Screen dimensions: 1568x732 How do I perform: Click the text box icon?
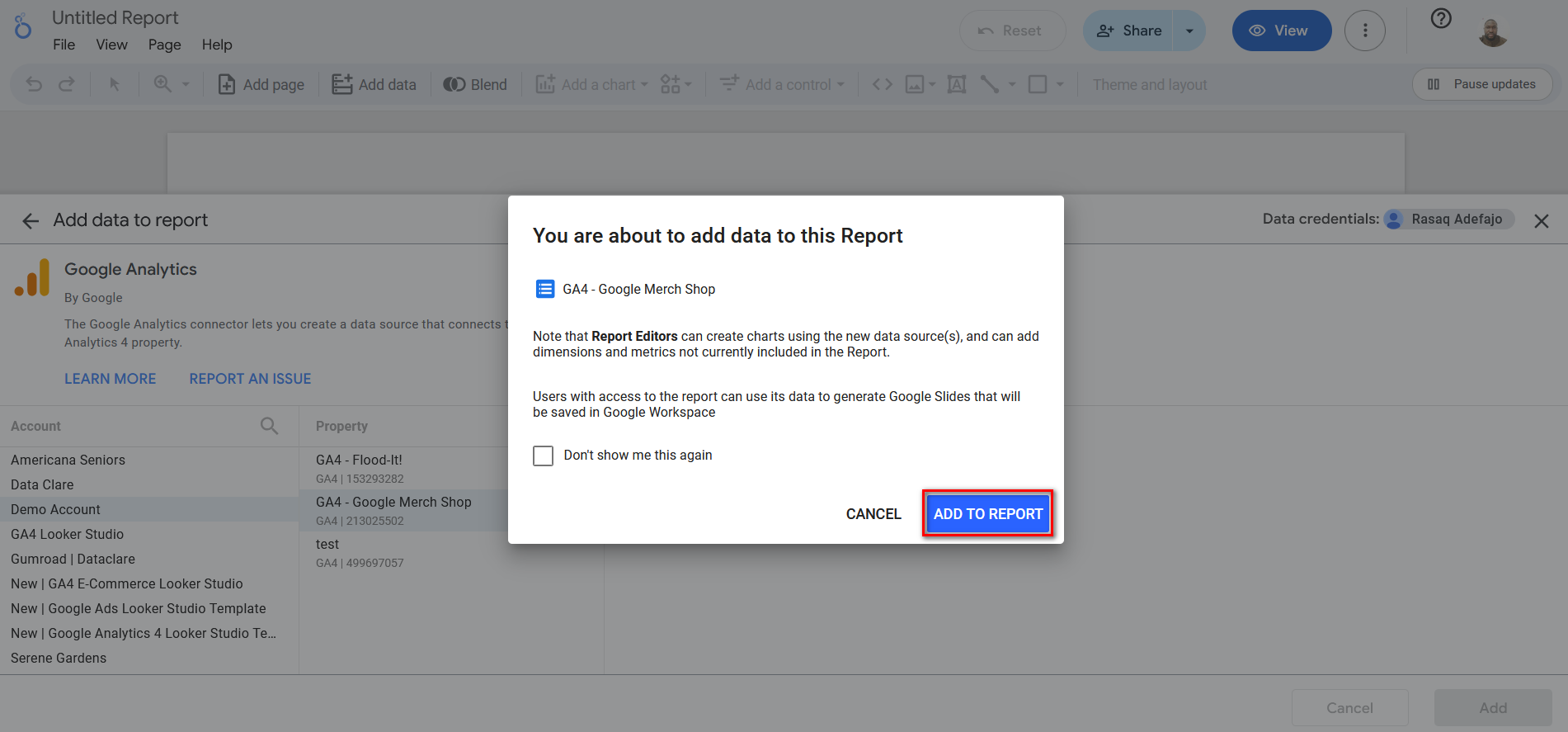point(957,84)
